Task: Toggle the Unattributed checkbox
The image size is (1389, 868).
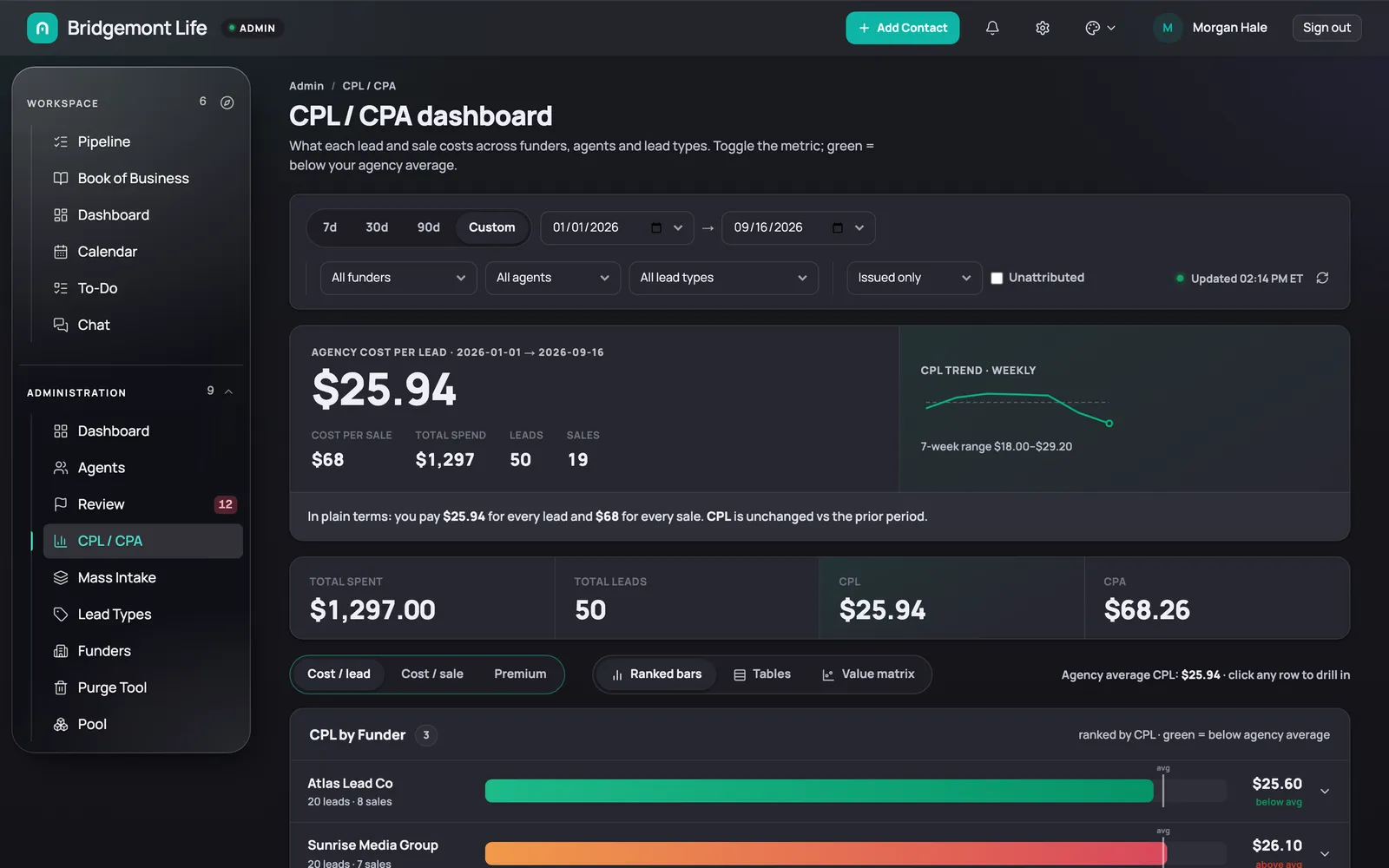Action: tap(997, 278)
